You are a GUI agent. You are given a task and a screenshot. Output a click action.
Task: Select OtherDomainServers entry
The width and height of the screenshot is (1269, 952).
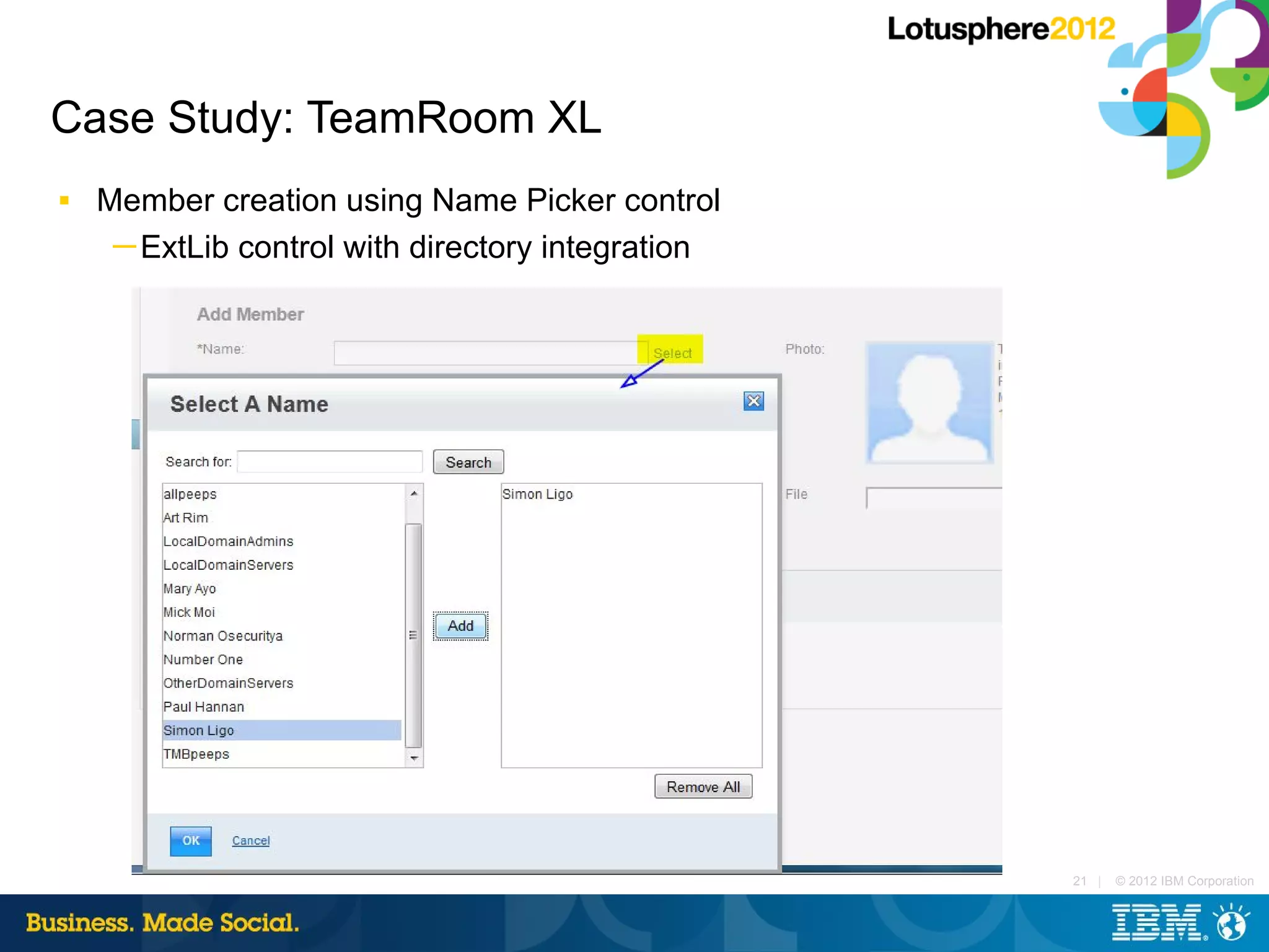click(282, 683)
